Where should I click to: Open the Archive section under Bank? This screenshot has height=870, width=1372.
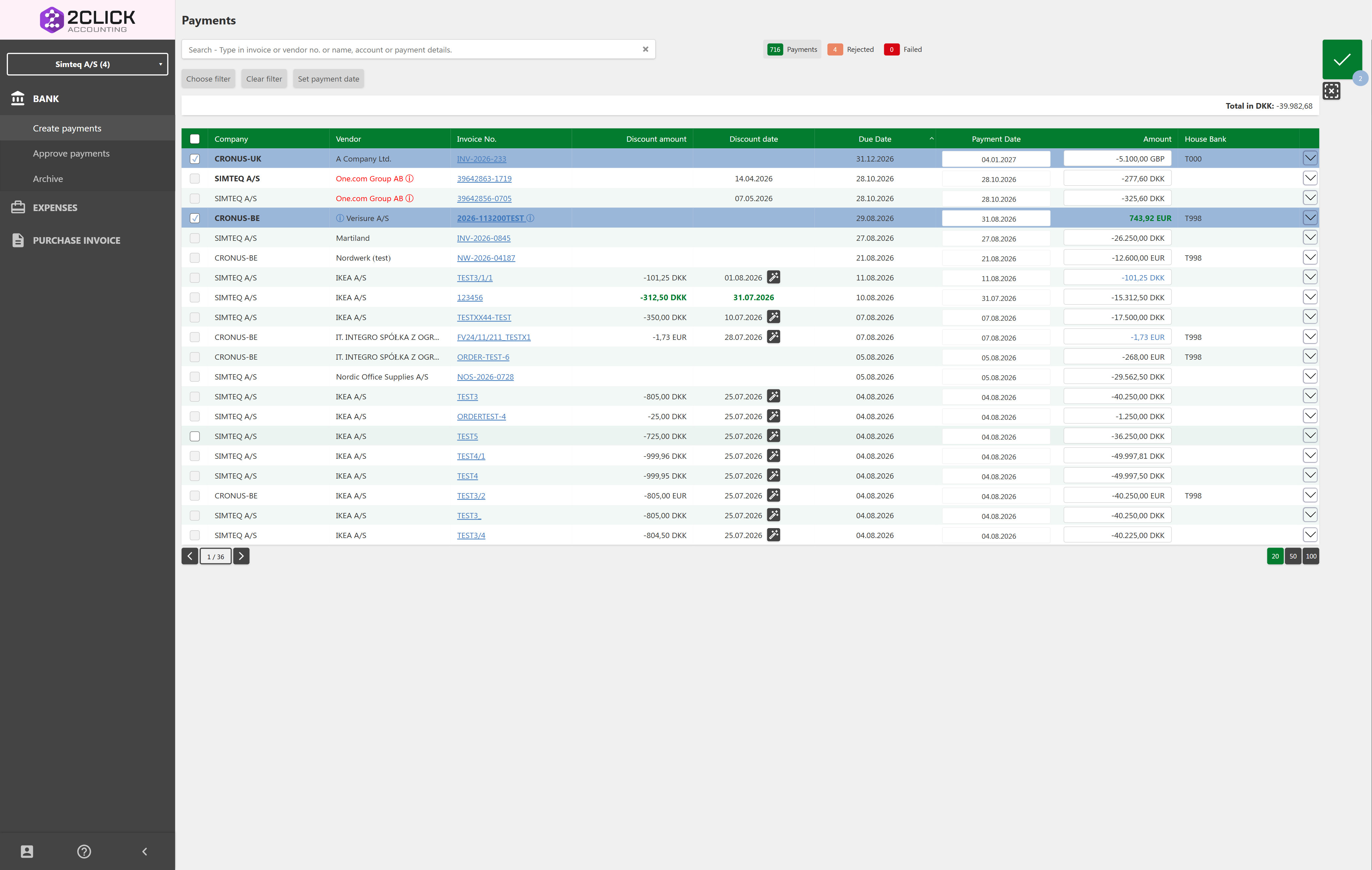48,179
